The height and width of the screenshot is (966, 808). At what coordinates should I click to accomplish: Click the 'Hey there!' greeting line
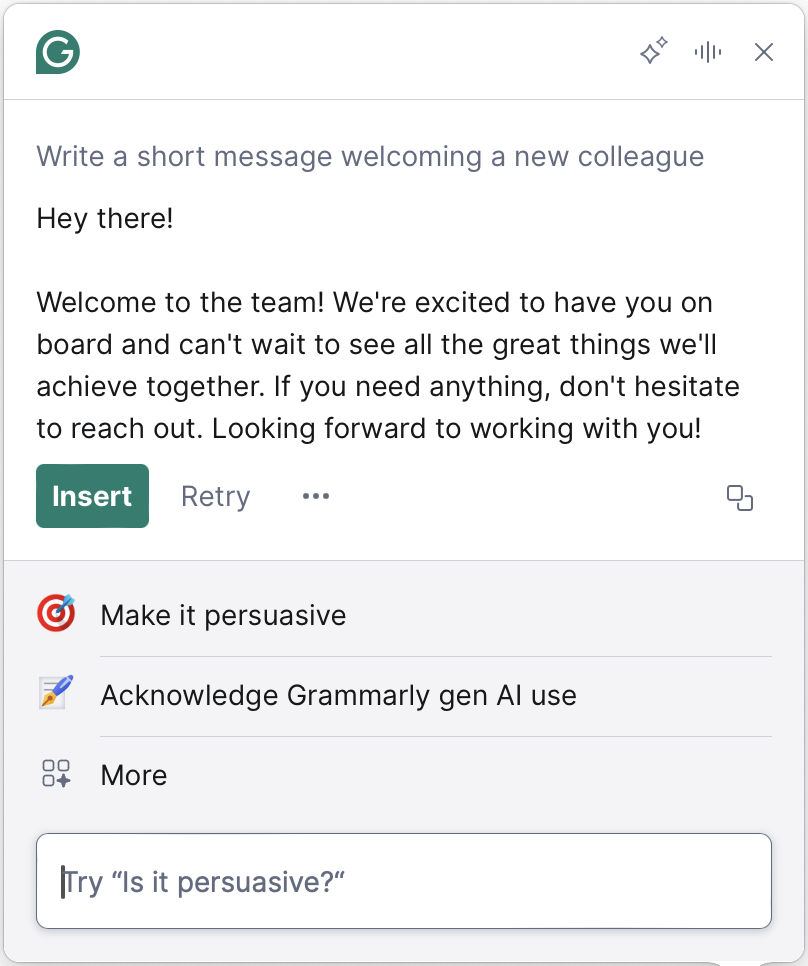(x=105, y=218)
